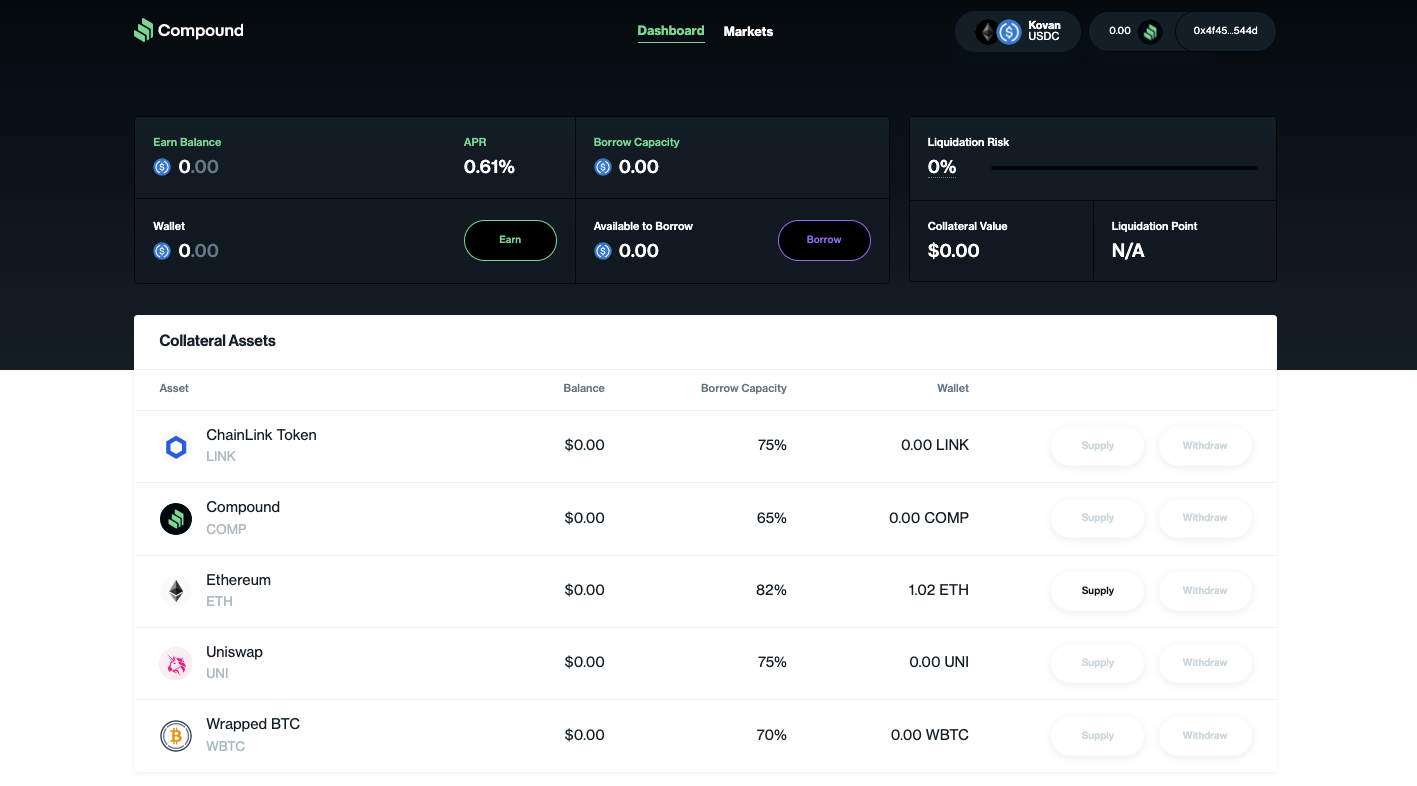Switch to the Markets tab

[748, 32]
